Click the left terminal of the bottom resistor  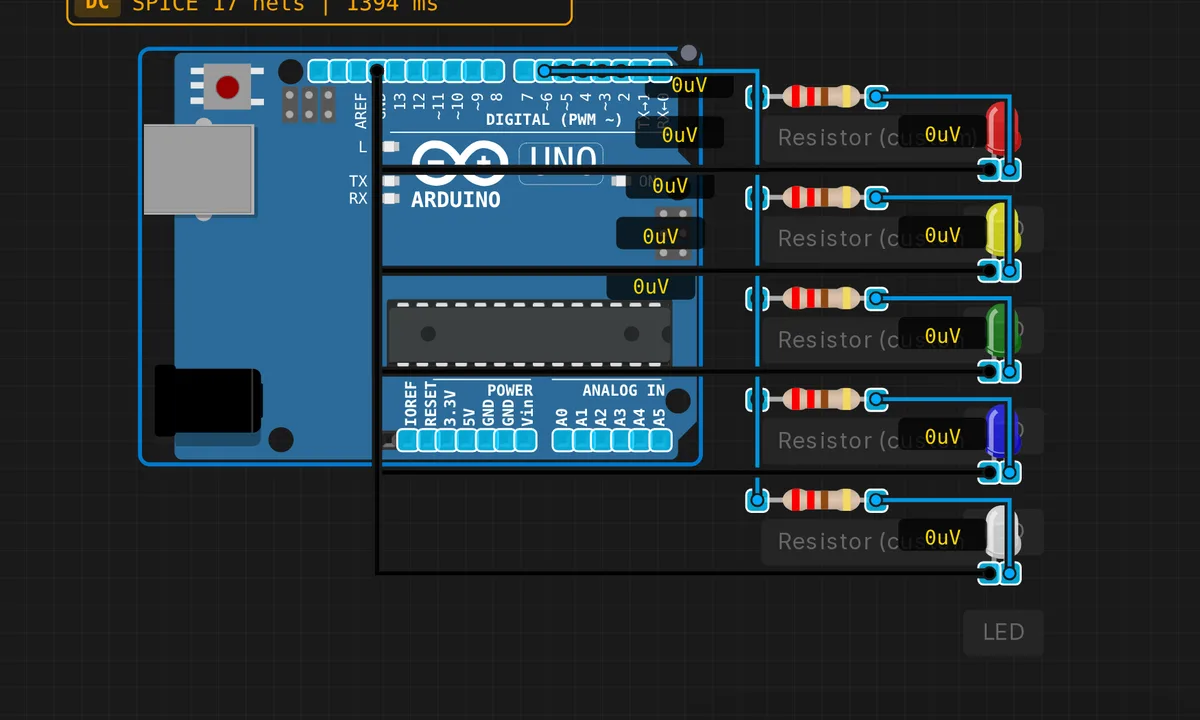(758, 501)
